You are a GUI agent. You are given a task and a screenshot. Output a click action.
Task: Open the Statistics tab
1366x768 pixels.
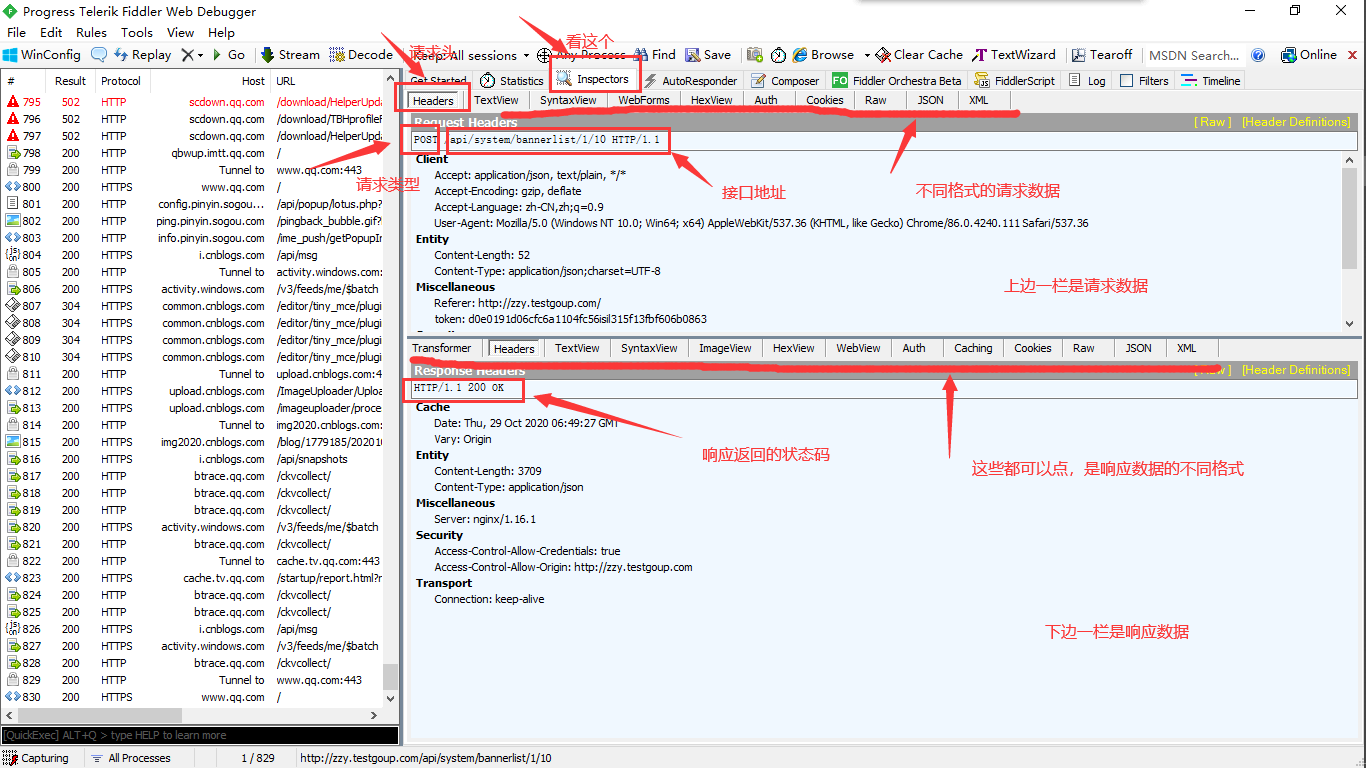pos(511,81)
